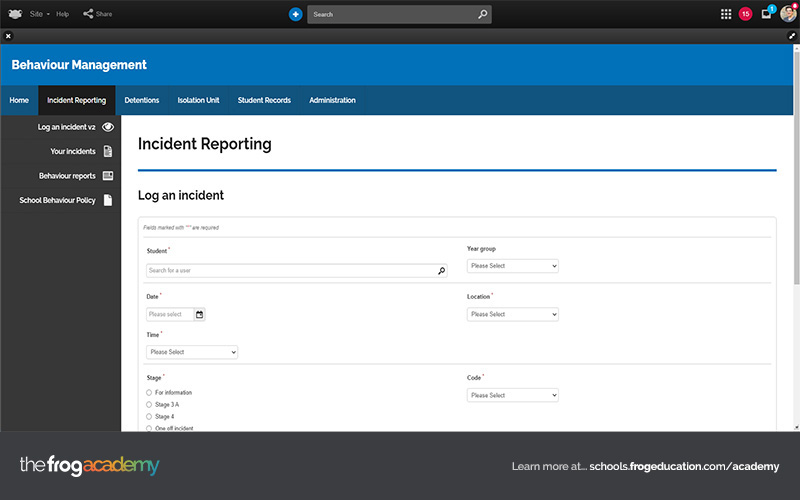Expand the Year group dropdown
This screenshot has height=500, width=800.
tap(513, 266)
